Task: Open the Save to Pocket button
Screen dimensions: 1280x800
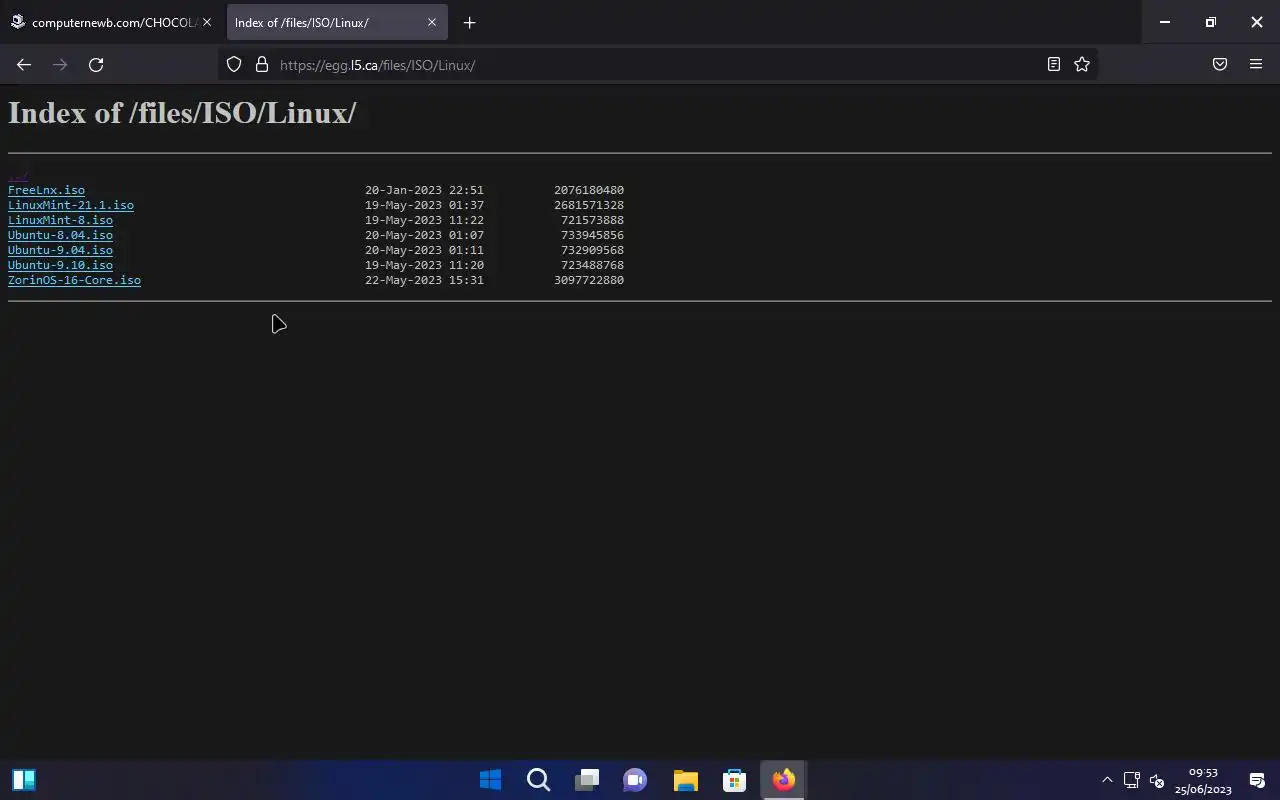Action: click(1220, 64)
